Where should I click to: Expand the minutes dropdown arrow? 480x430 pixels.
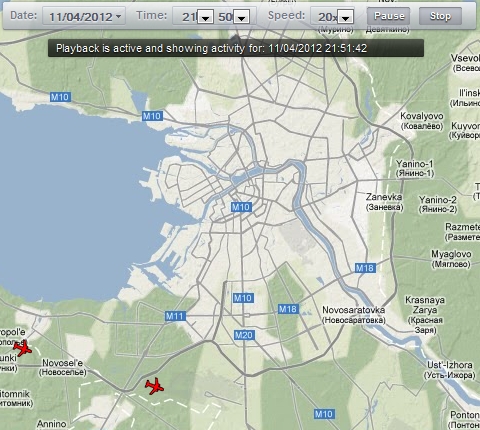[x=242, y=17]
